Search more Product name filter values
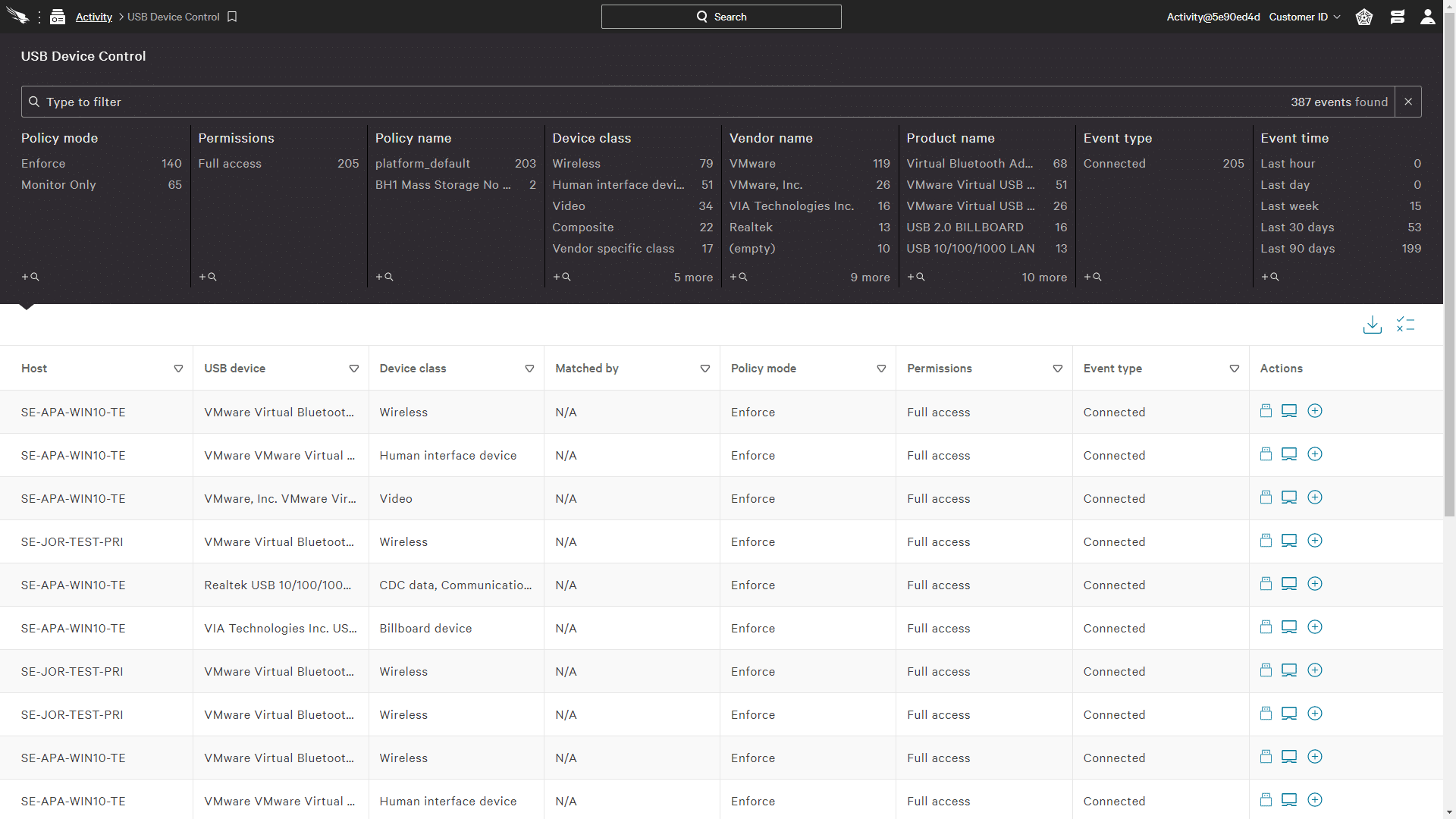The height and width of the screenshot is (819, 1456). [x=916, y=277]
